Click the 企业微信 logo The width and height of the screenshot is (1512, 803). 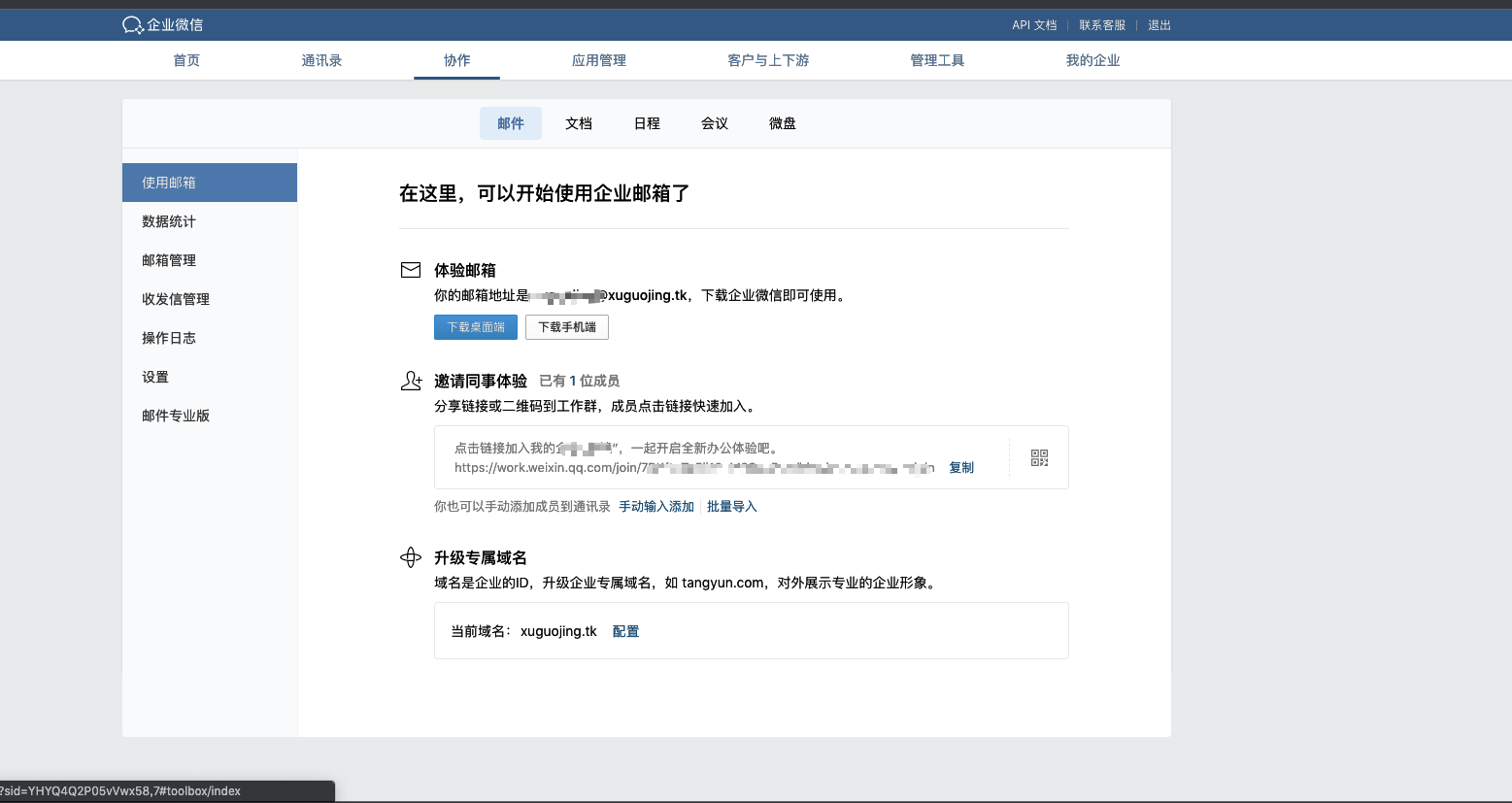162,24
